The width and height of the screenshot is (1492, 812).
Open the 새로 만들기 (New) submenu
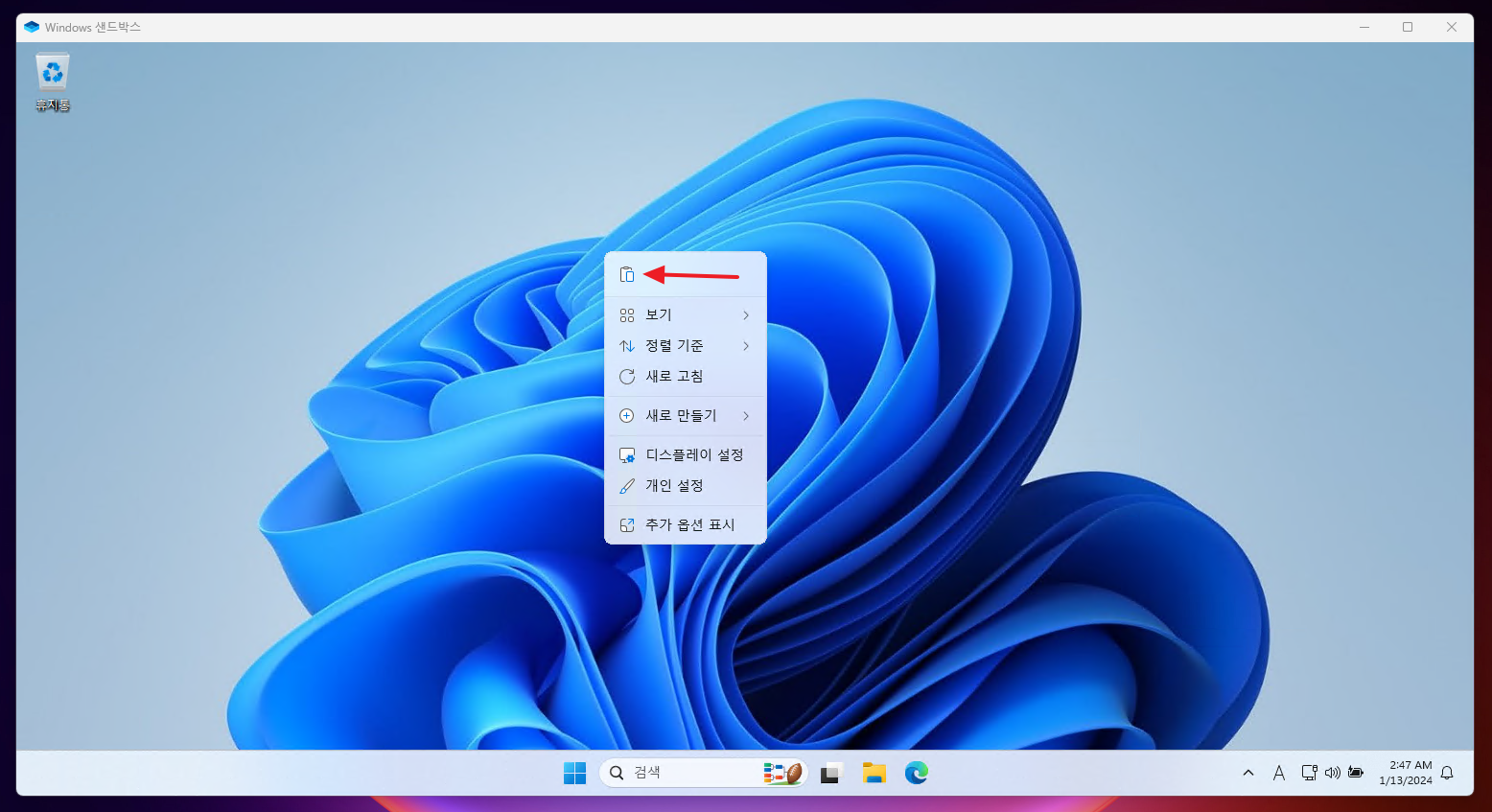click(x=685, y=416)
